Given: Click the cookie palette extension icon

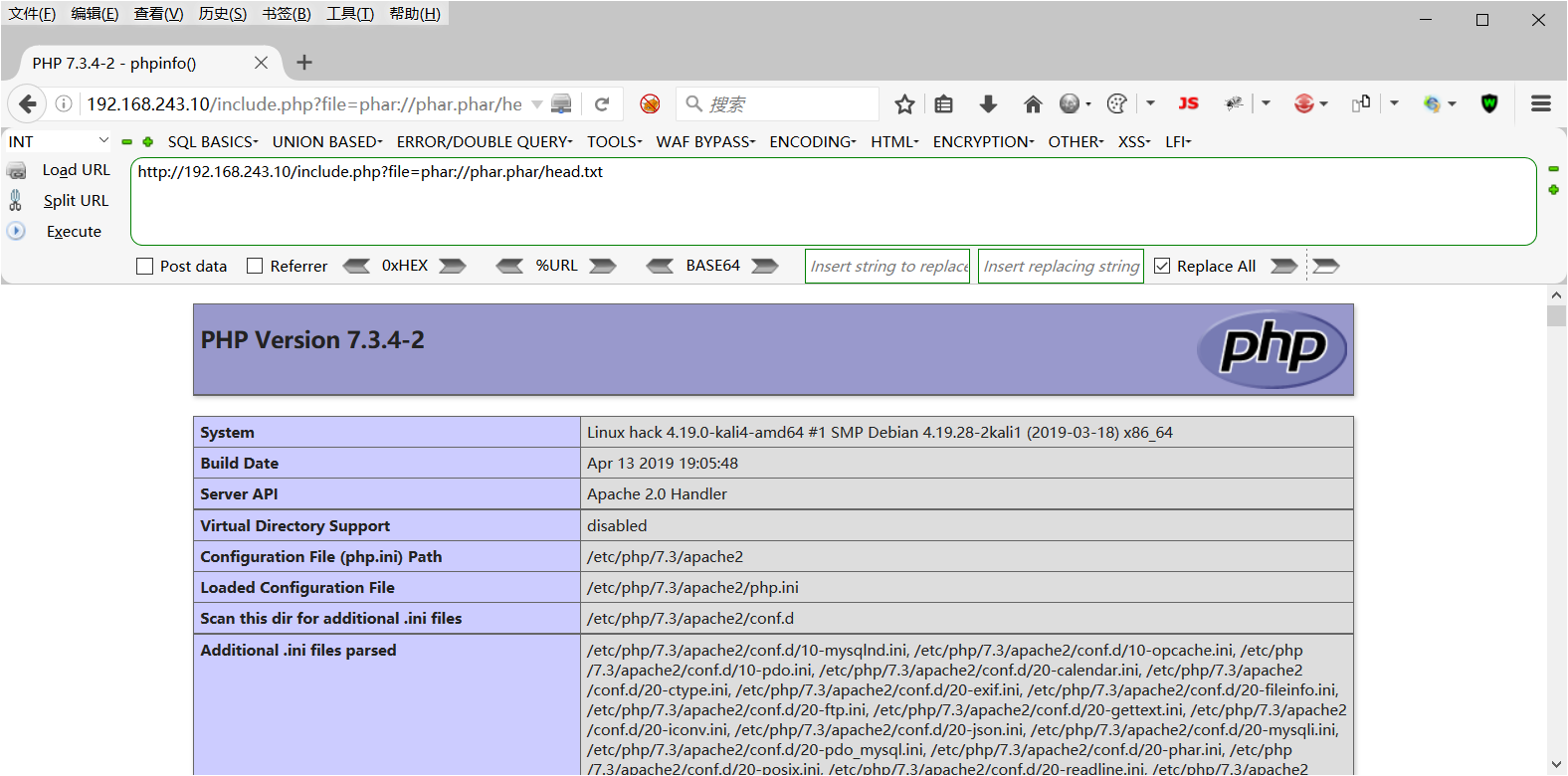Looking at the screenshot, I should pyautogui.click(x=1117, y=103).
